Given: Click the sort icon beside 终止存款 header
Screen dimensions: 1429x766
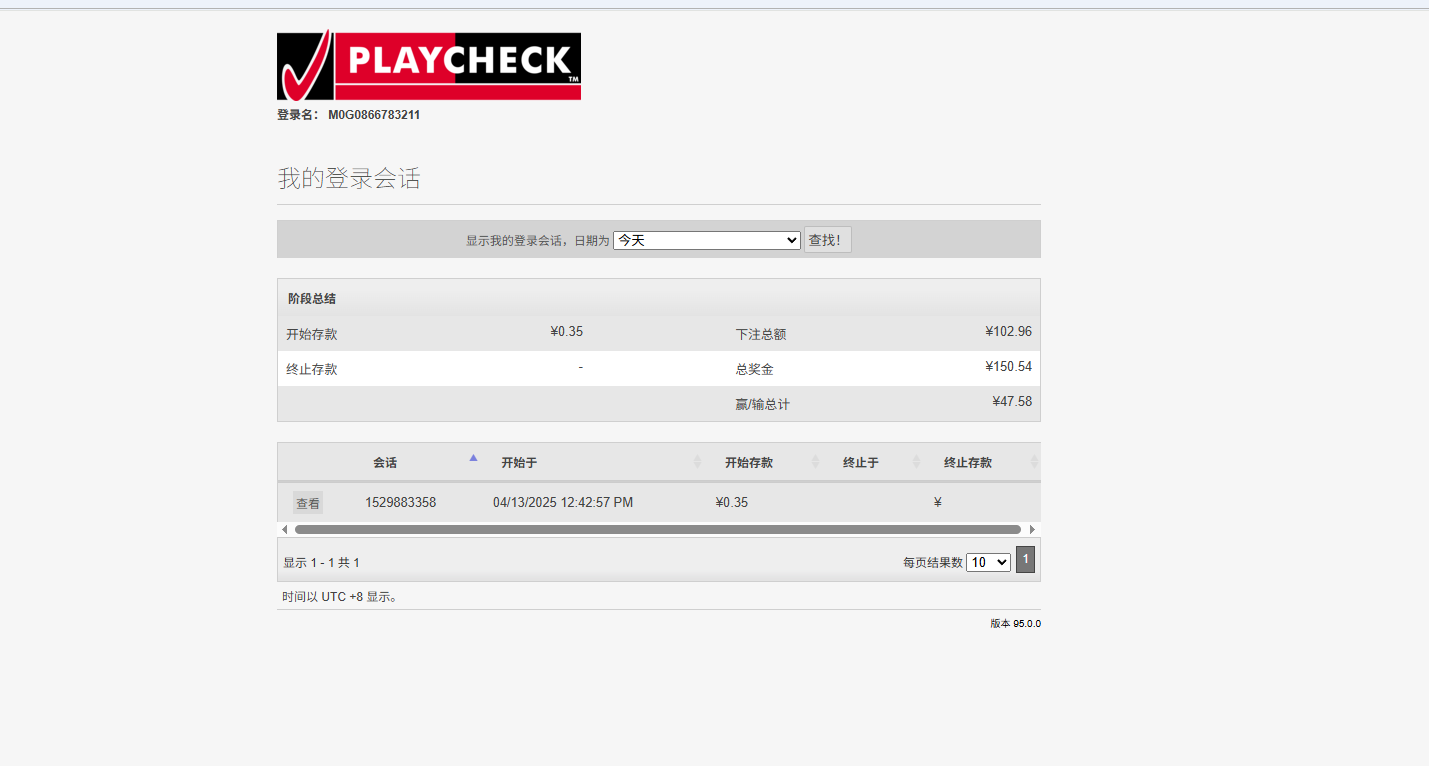Looking at the screenshot, I should coord(1033,462).
